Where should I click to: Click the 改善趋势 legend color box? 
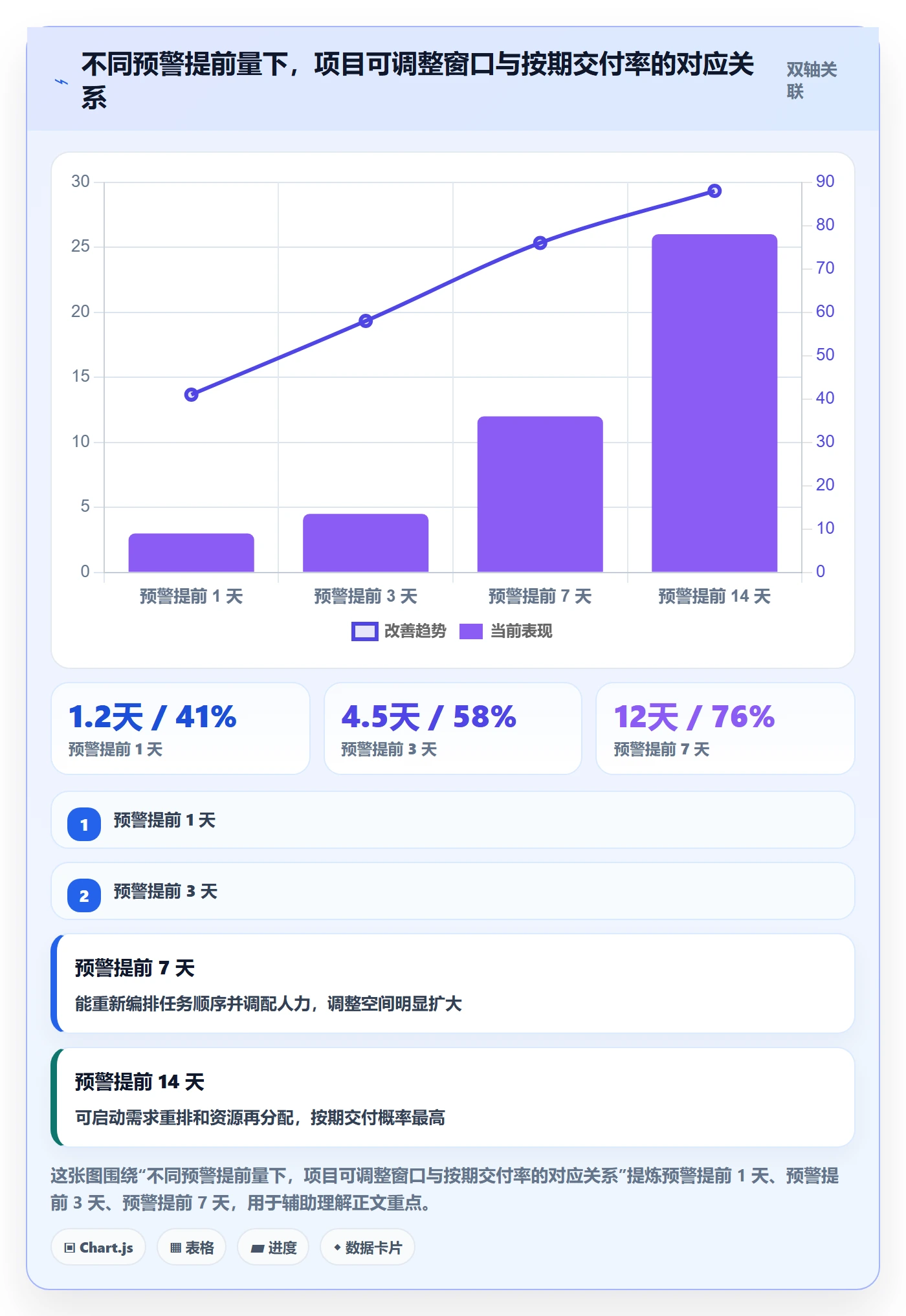coord(364,631)
